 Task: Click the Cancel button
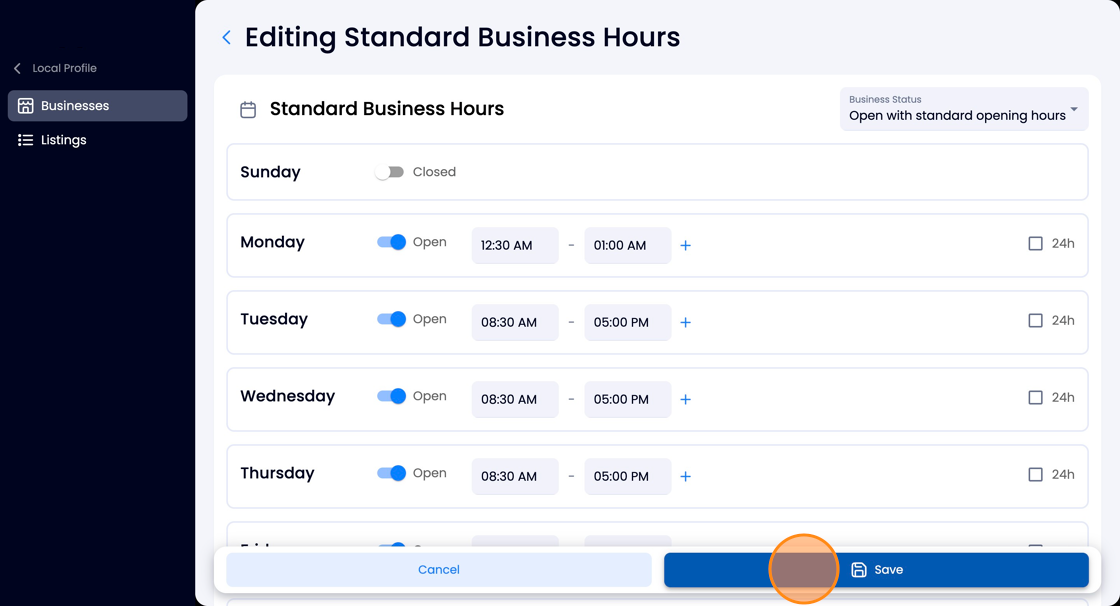tap(439, 570)
